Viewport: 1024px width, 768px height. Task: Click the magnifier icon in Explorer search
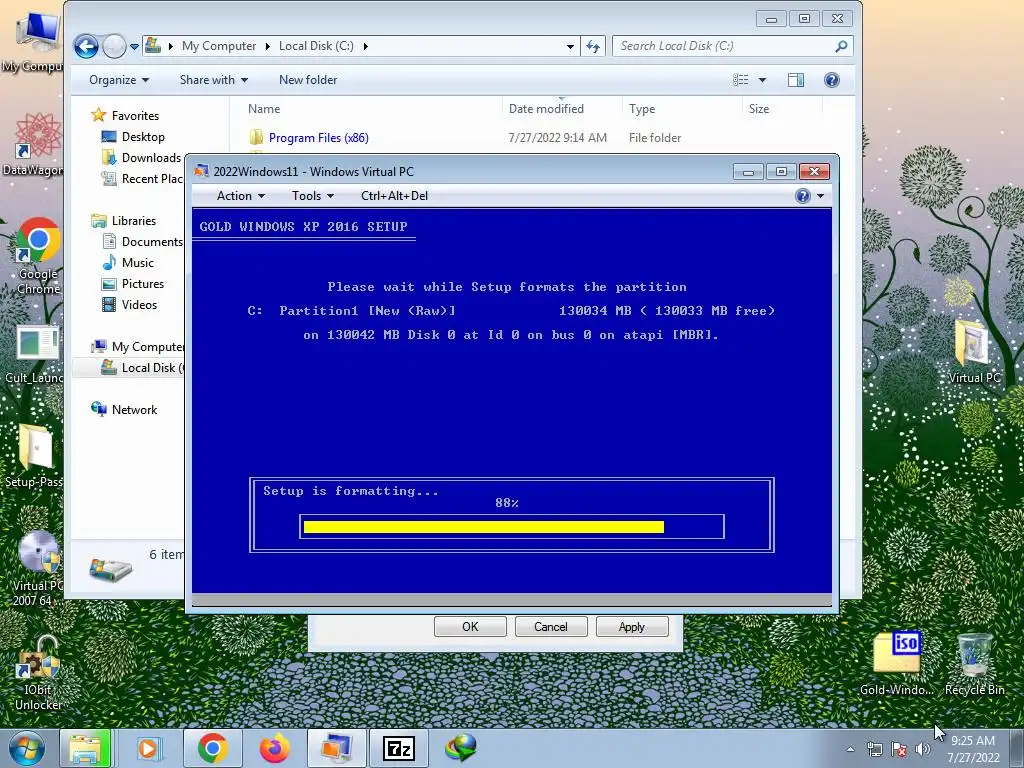(x=841, y=46)
